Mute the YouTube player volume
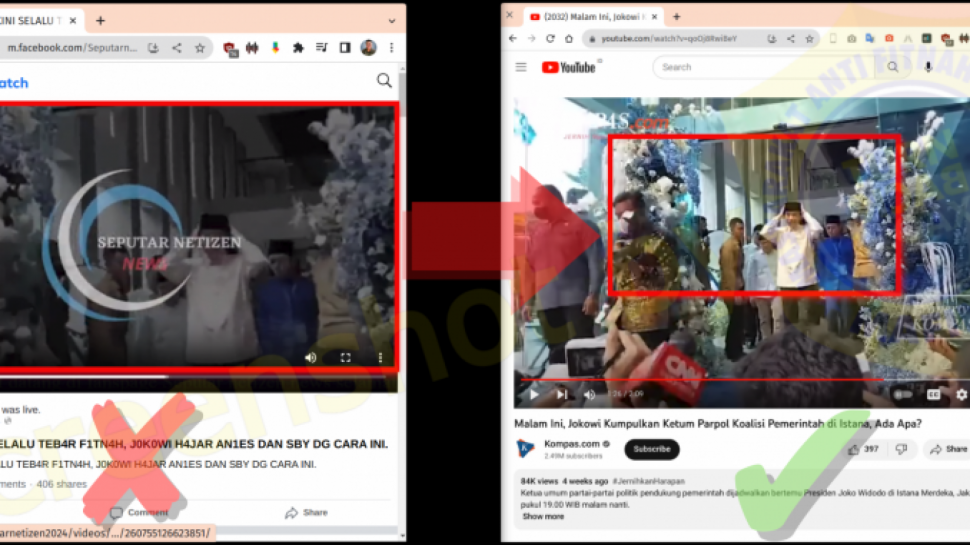The image size is (970, 545). pos(590,395)
